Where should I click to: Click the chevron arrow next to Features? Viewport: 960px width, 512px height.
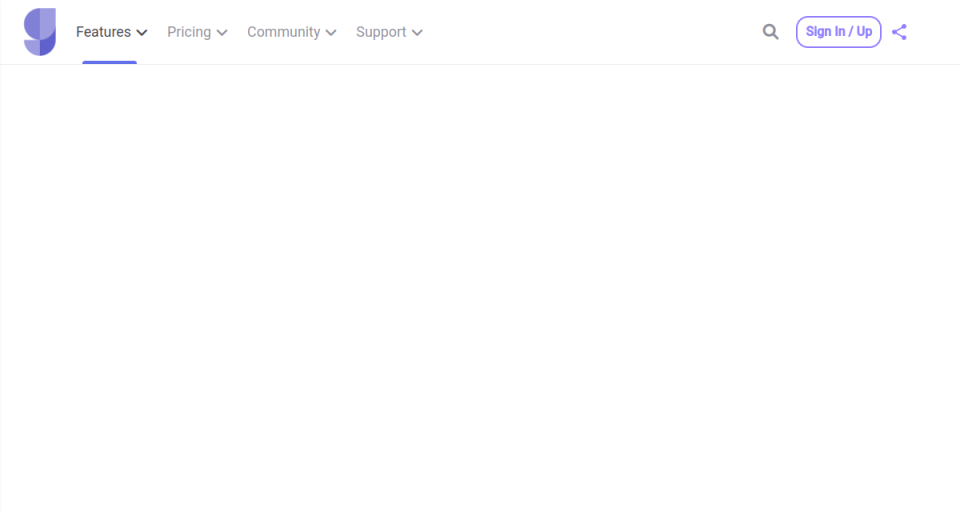tap(141, 32)
